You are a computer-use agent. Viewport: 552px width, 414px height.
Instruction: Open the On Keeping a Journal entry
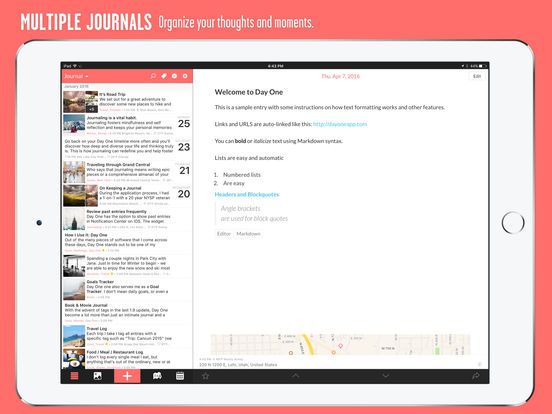click(127, 195)
